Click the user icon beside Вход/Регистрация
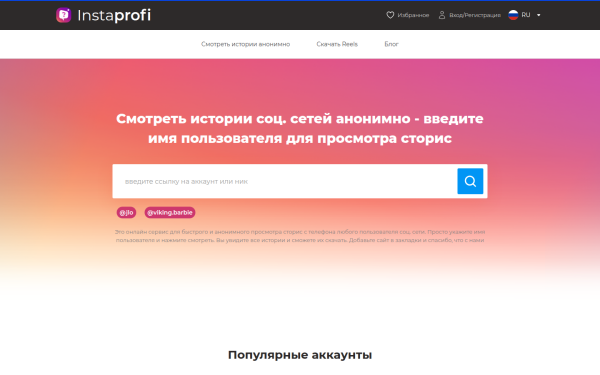 tap(442, 15)
